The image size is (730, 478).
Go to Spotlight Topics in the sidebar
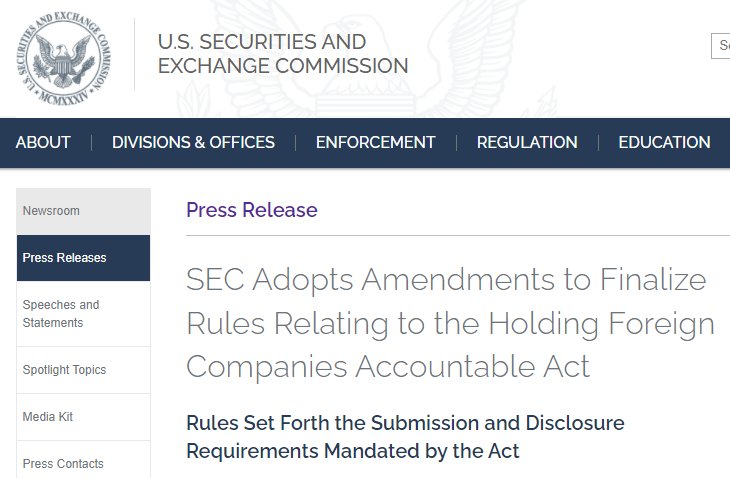coord(83,370)
